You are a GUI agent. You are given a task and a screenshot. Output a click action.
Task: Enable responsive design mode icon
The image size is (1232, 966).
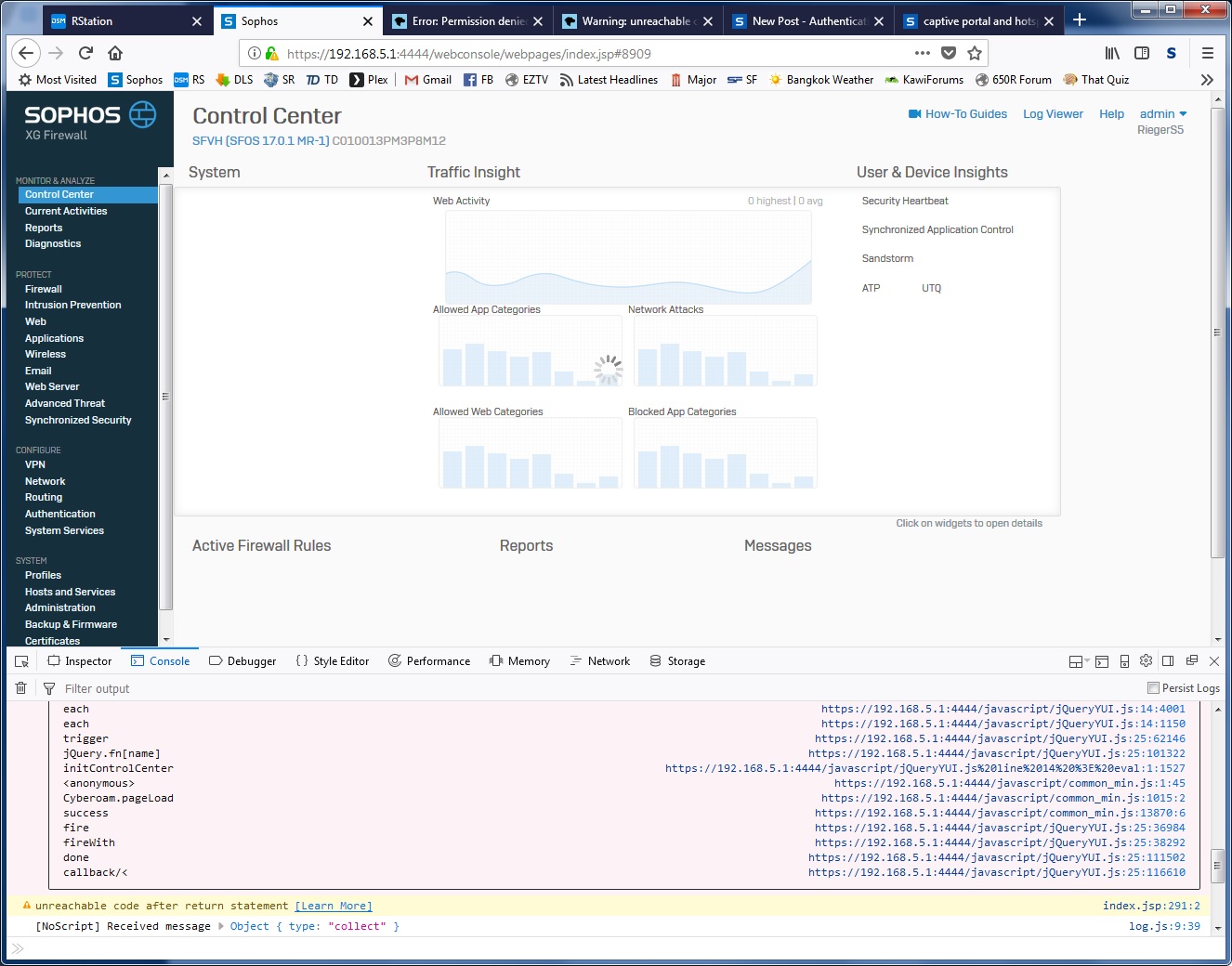click(x=1124, y=661)
